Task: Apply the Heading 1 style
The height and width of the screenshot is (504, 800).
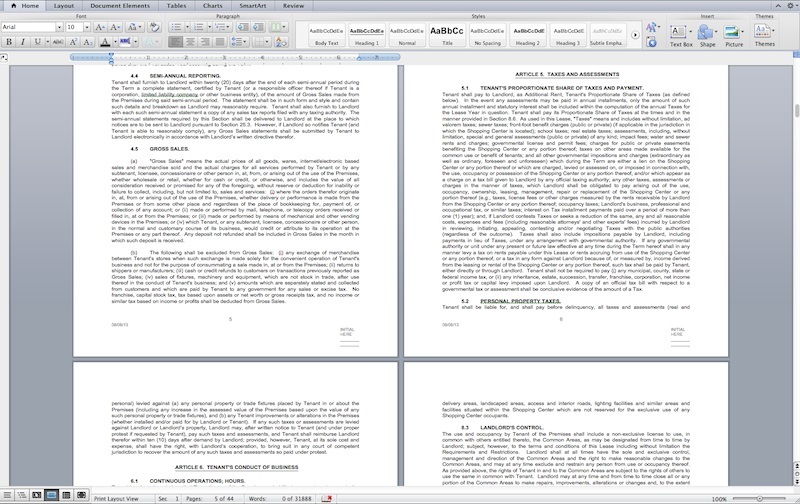Action: click(367, 35)
